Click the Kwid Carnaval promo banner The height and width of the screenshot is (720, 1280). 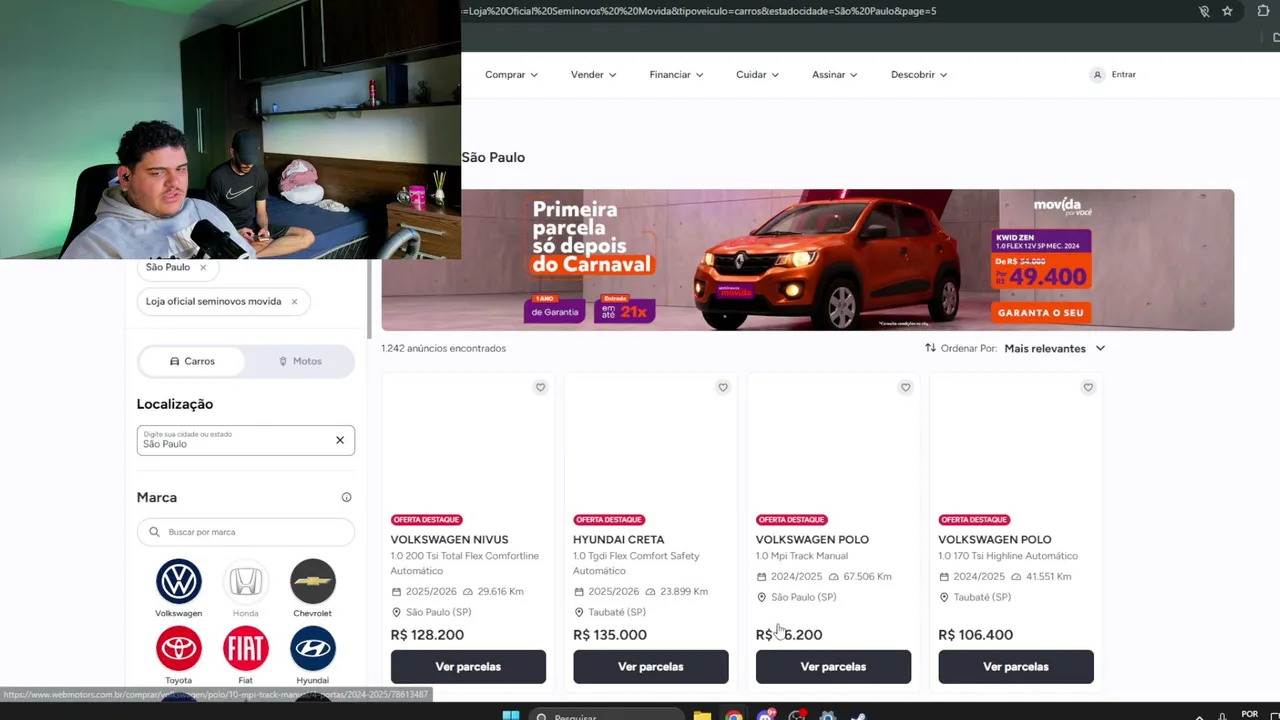coord(807,260)
